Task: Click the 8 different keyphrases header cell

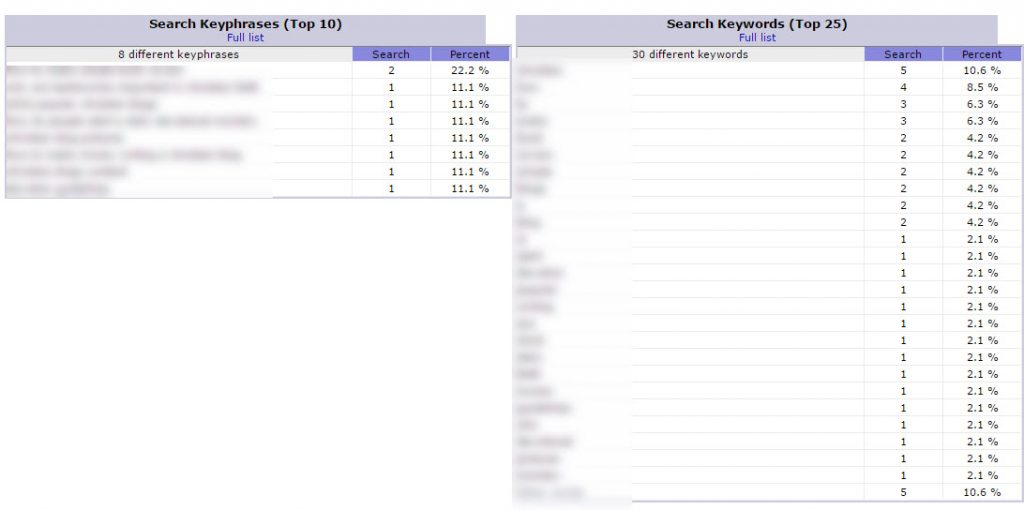Action: 178,55
